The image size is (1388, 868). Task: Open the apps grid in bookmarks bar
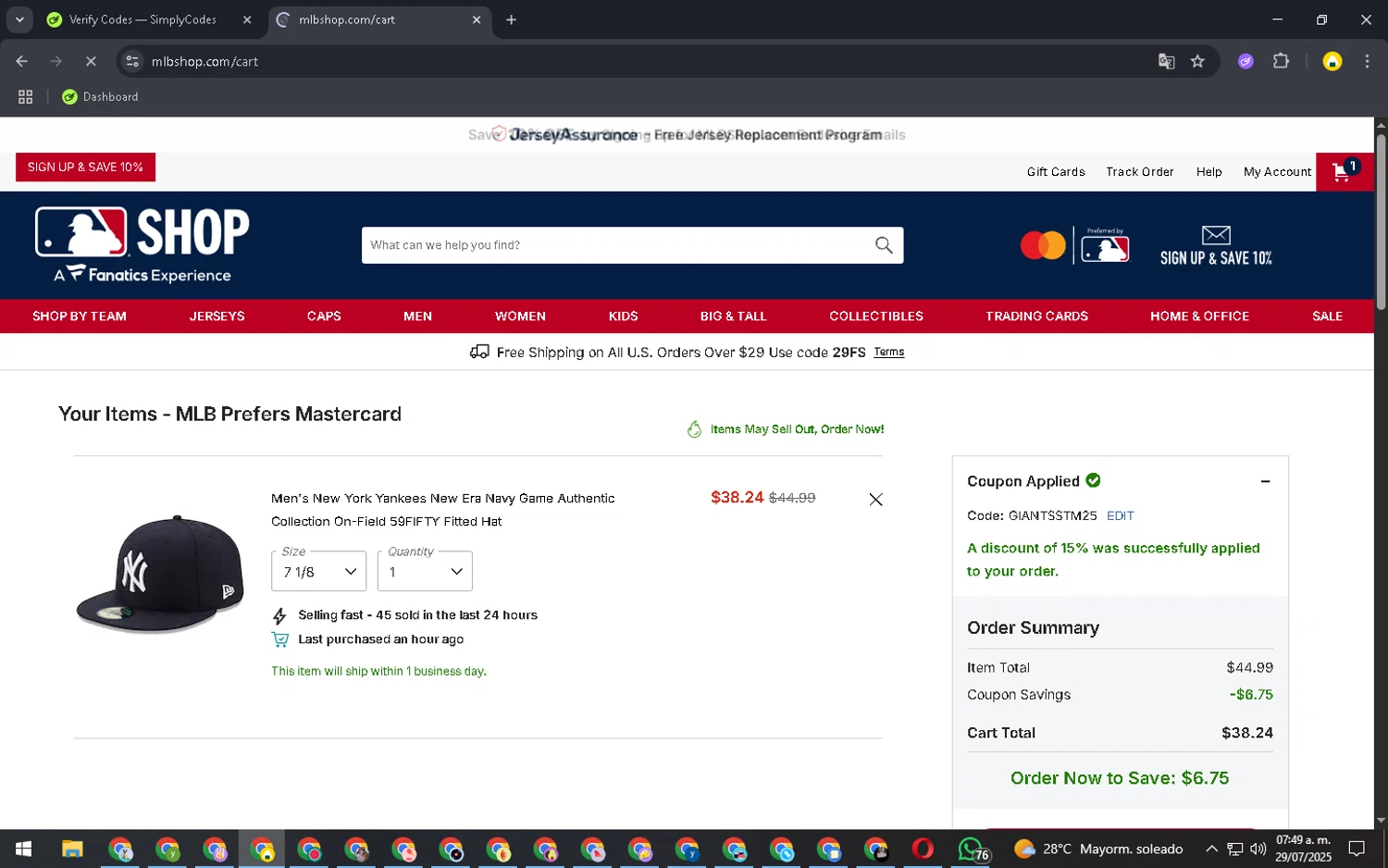[26, 96]
